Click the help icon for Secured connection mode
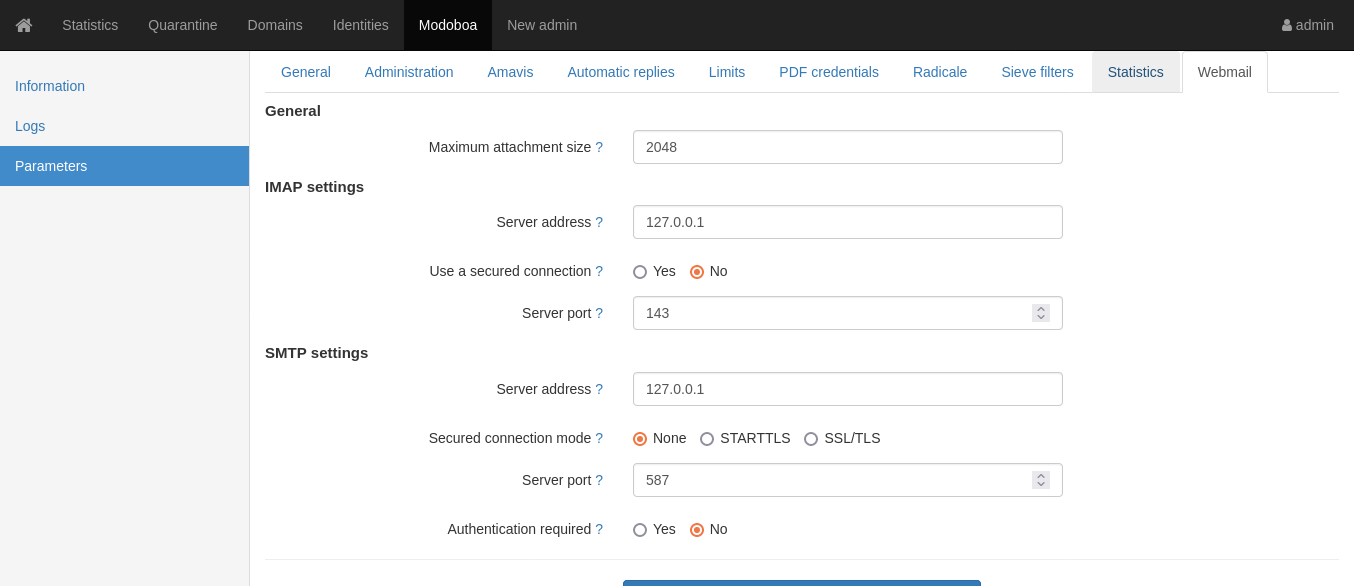This screenshot has width=1354, height=586. 599,438
